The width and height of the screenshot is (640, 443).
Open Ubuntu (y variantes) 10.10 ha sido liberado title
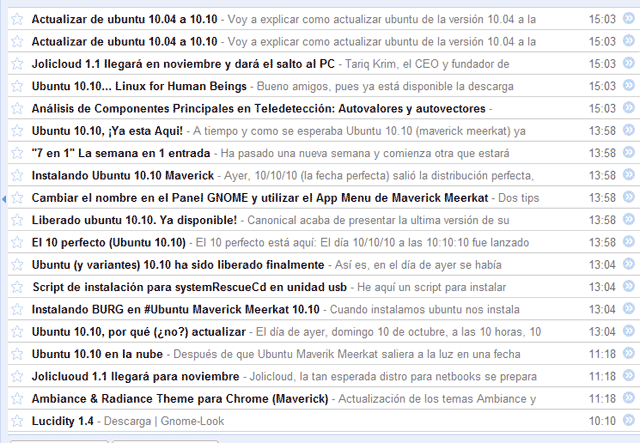pyautogui.click(x=178, y=265)
